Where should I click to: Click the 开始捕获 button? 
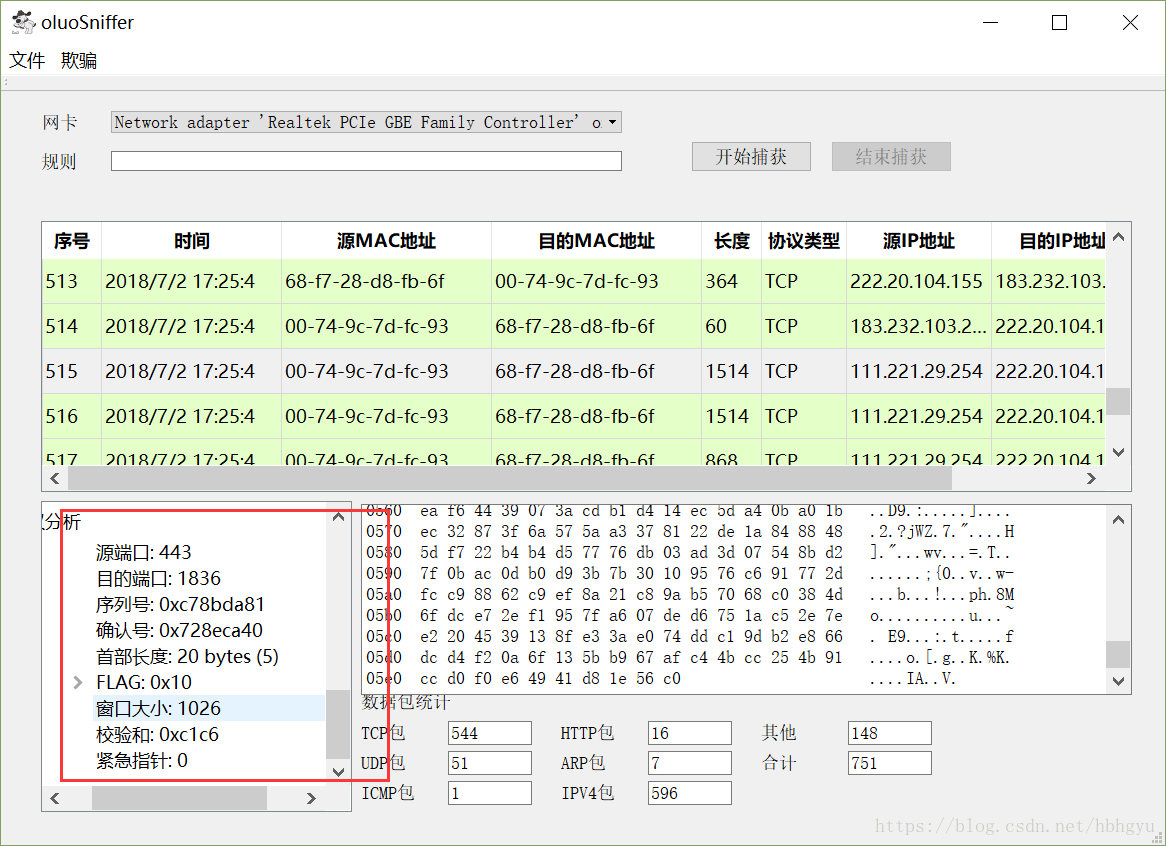[x=751, y=157]
